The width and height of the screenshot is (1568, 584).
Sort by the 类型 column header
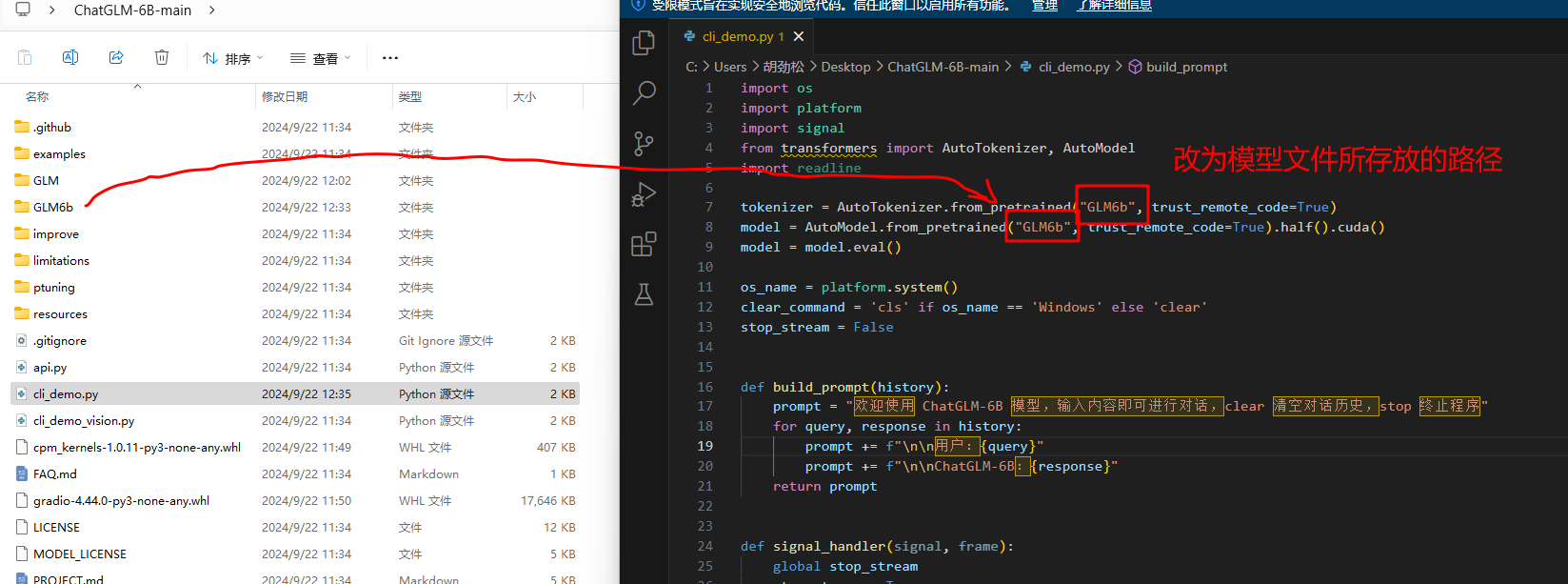tap(410, 96)
